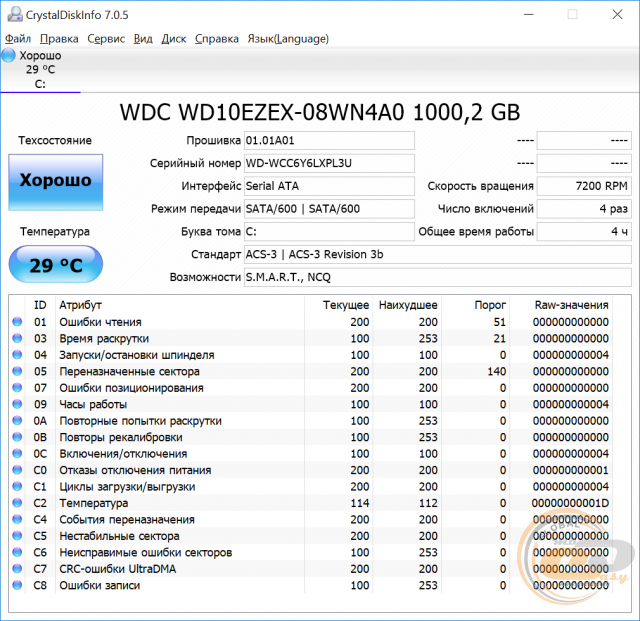The image size is (640, 621).
Task: Open the Файл menu
Action: tap(18, 39)
